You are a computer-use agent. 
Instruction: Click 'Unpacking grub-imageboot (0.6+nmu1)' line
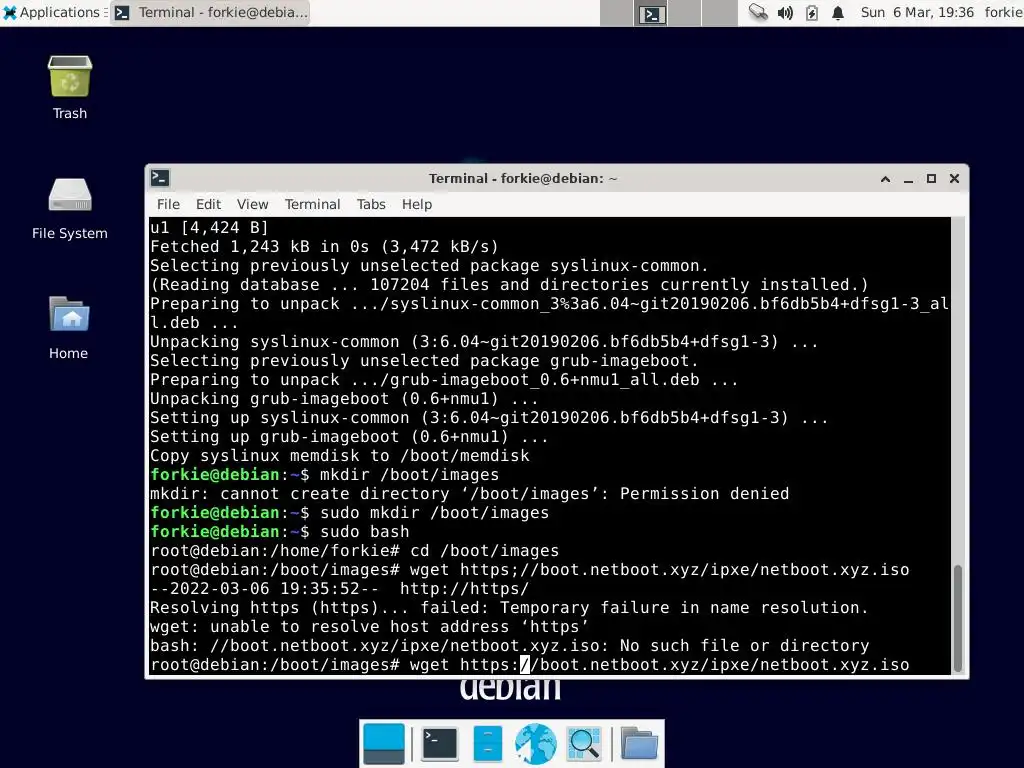(344, 399)
